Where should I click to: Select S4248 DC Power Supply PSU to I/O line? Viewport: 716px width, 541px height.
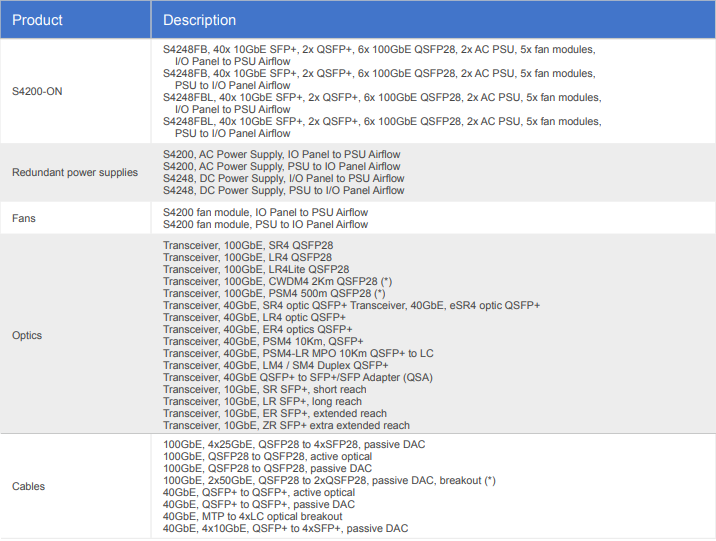(283, 190)
